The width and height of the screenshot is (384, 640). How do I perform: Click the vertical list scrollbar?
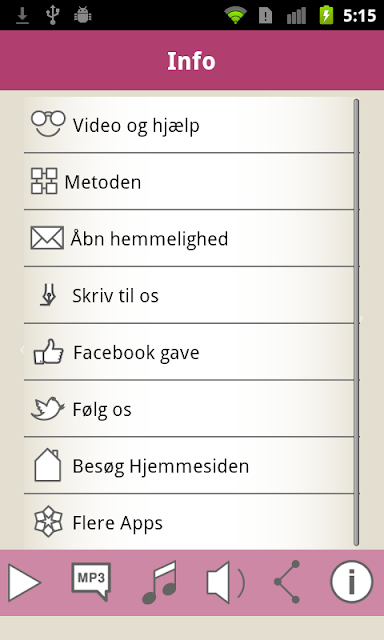[x=356, y=322]
